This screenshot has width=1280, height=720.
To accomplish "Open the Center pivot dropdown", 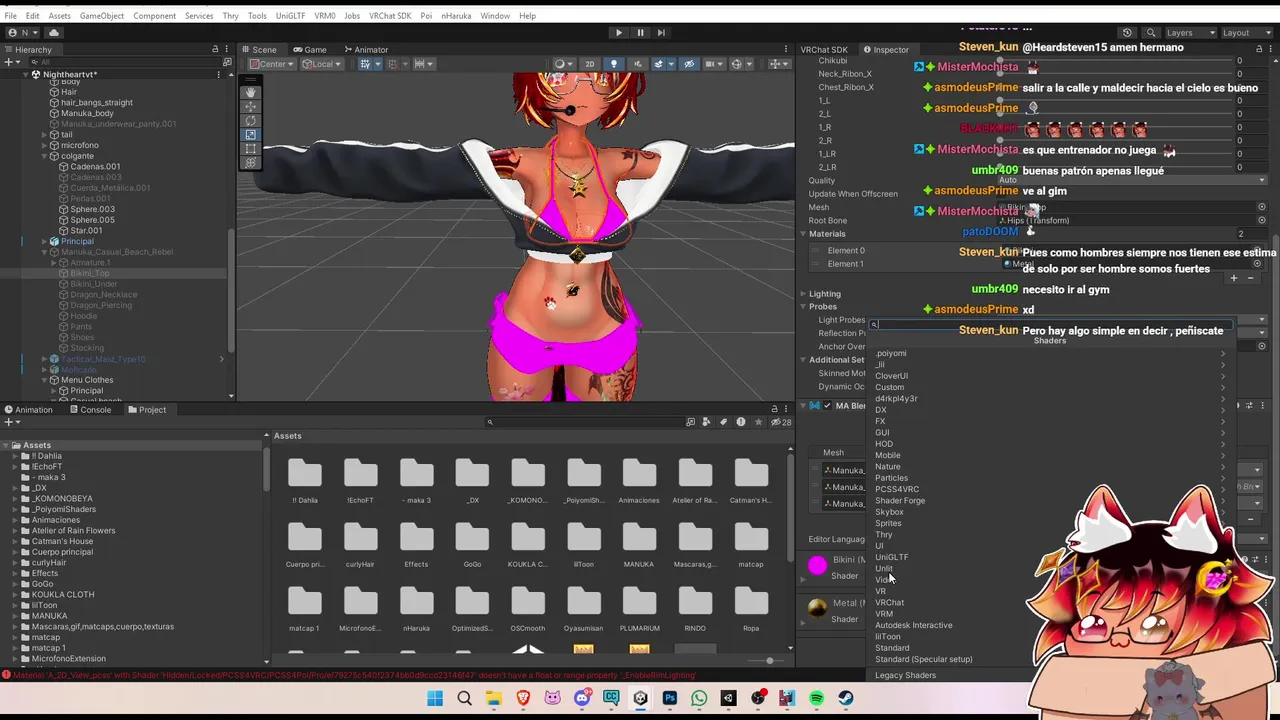I will [x=270, y=64].
